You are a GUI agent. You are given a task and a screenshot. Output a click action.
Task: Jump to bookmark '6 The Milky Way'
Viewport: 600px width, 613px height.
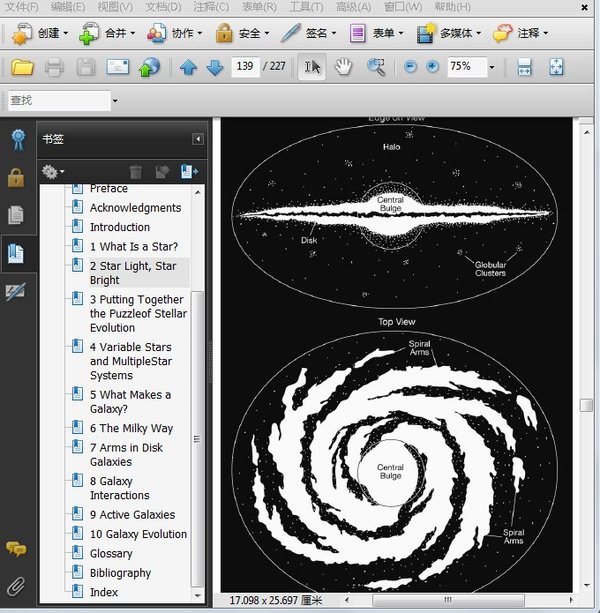(131, 428)
